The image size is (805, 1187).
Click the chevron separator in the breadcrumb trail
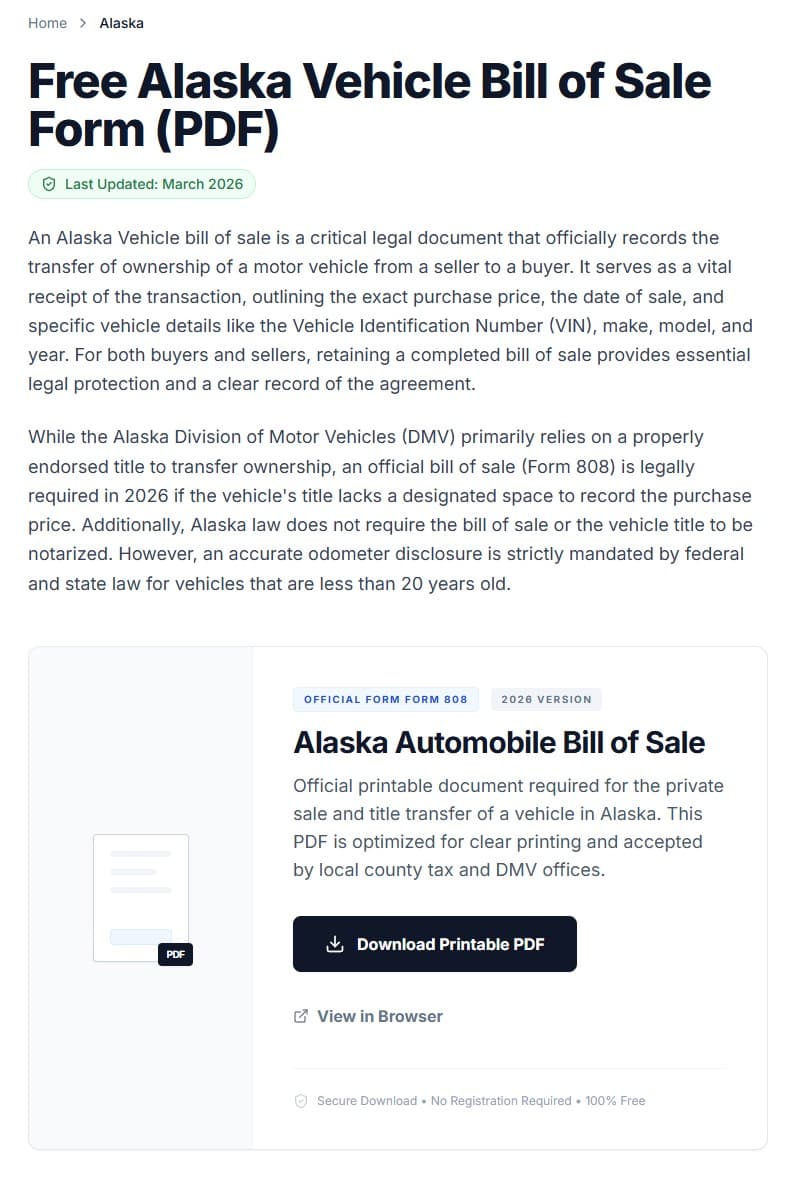pyautogui.click(x=81, y=22)
